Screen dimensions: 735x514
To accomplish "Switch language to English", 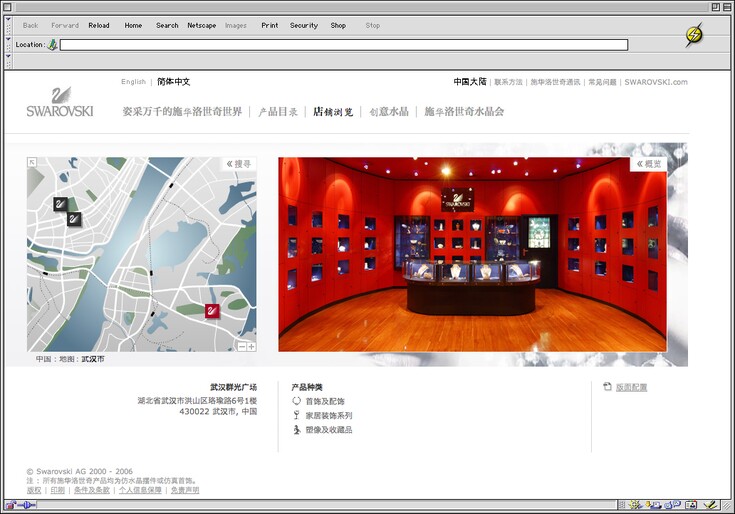I will point(134,82).
